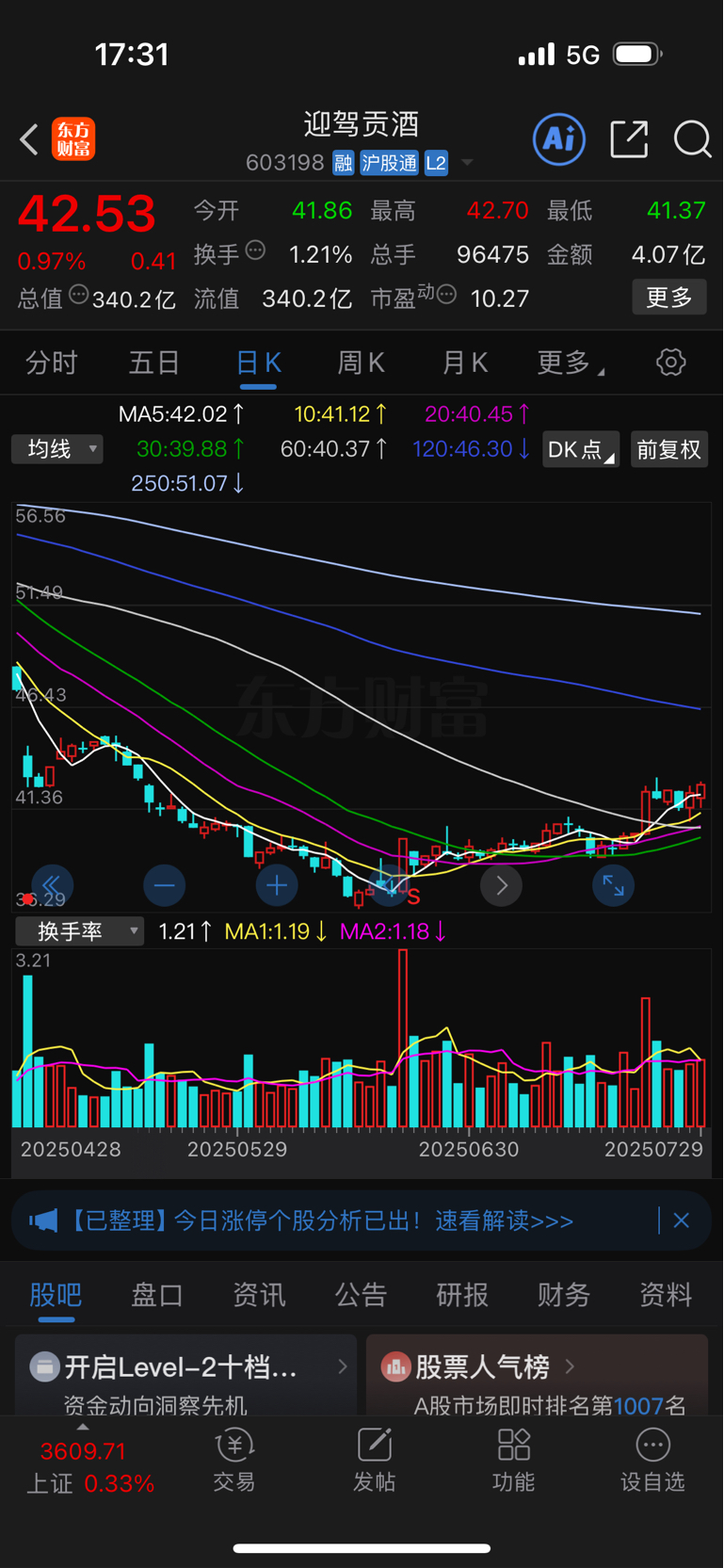Open the 公告 tab
Screen dimensions: 724x1568
click(x=361, y=1295)
